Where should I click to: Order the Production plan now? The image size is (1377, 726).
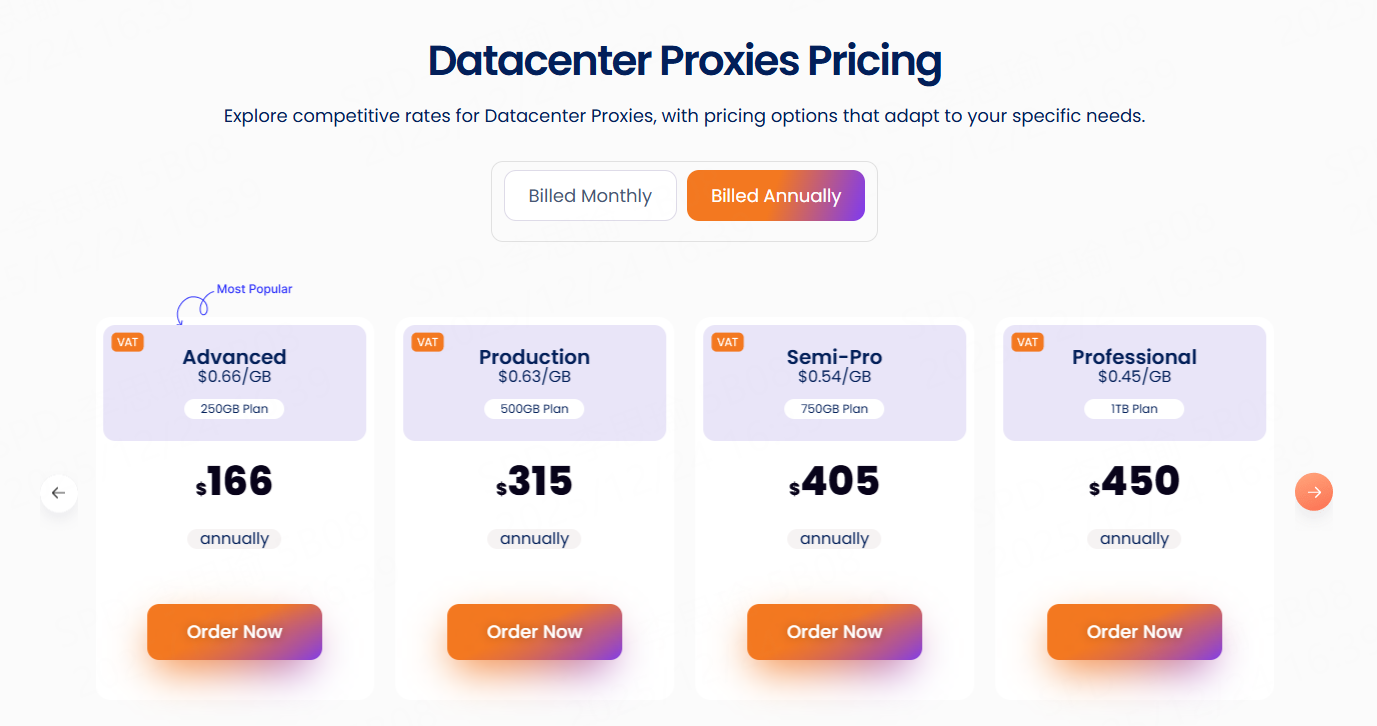pyautogui.click(x=534, y=632)
